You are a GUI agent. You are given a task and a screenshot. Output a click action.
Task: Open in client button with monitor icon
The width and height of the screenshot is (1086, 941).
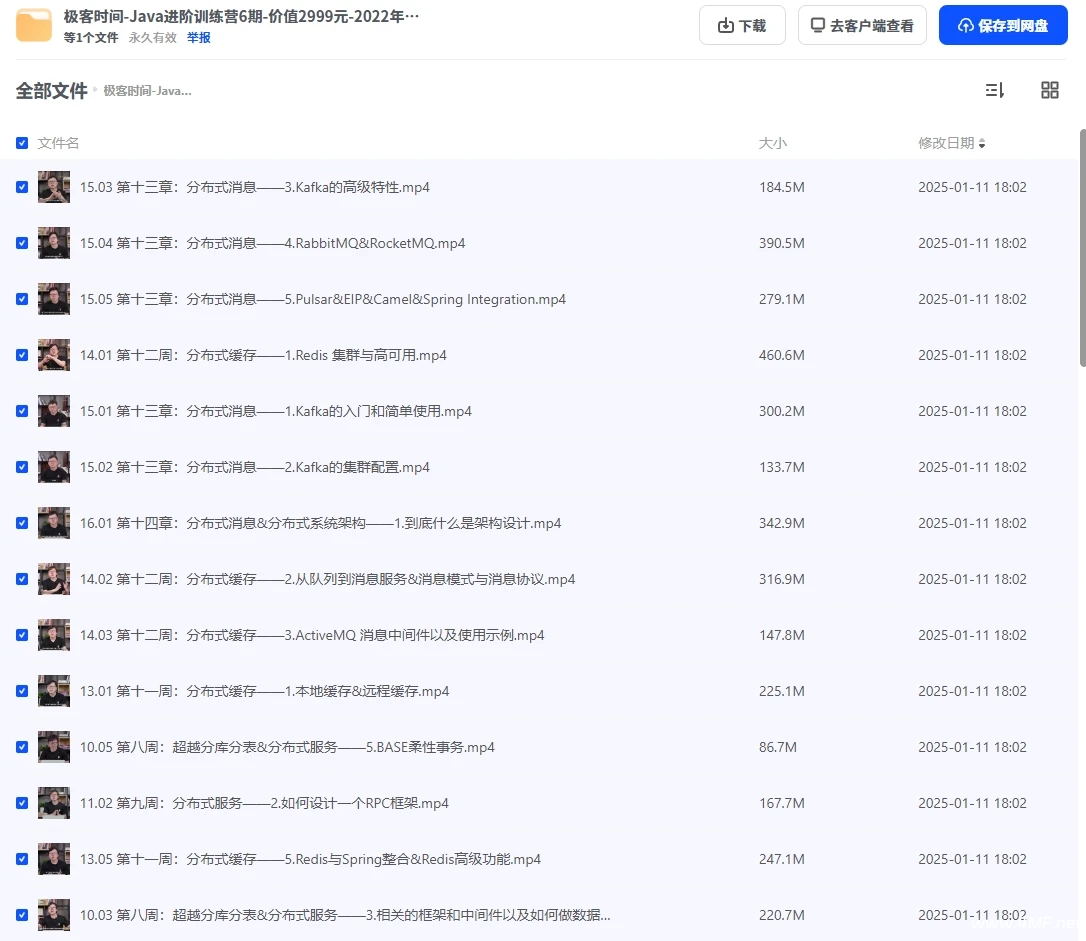(861, 26)
